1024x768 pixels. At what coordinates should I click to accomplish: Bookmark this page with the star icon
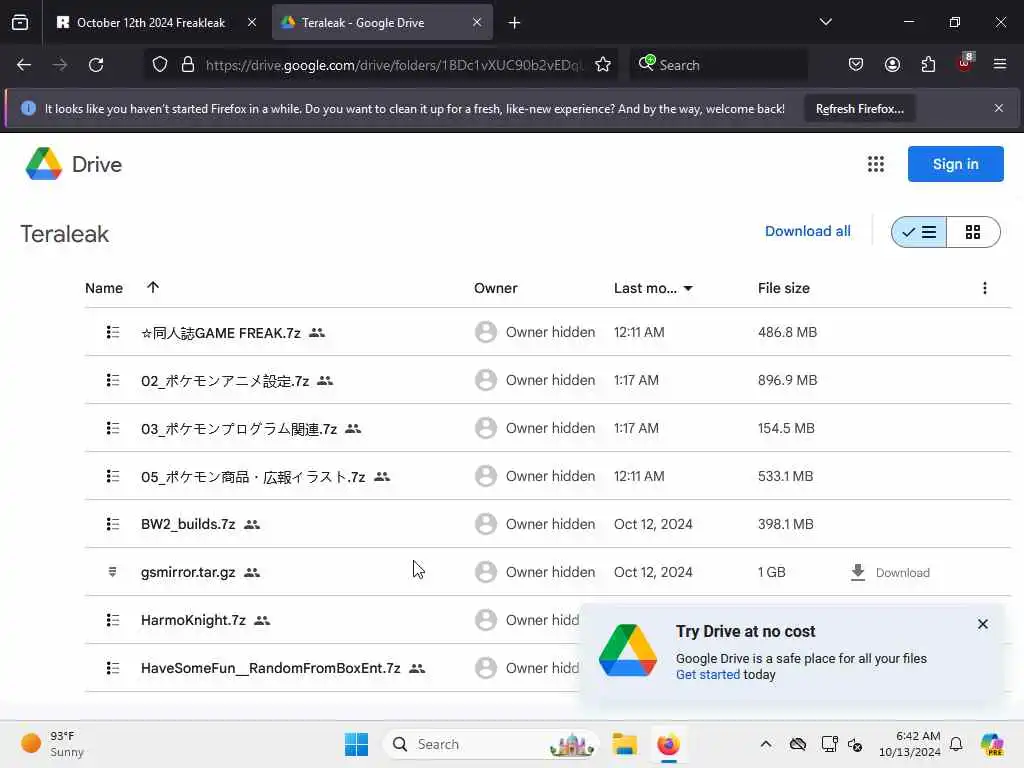[603, 65]
